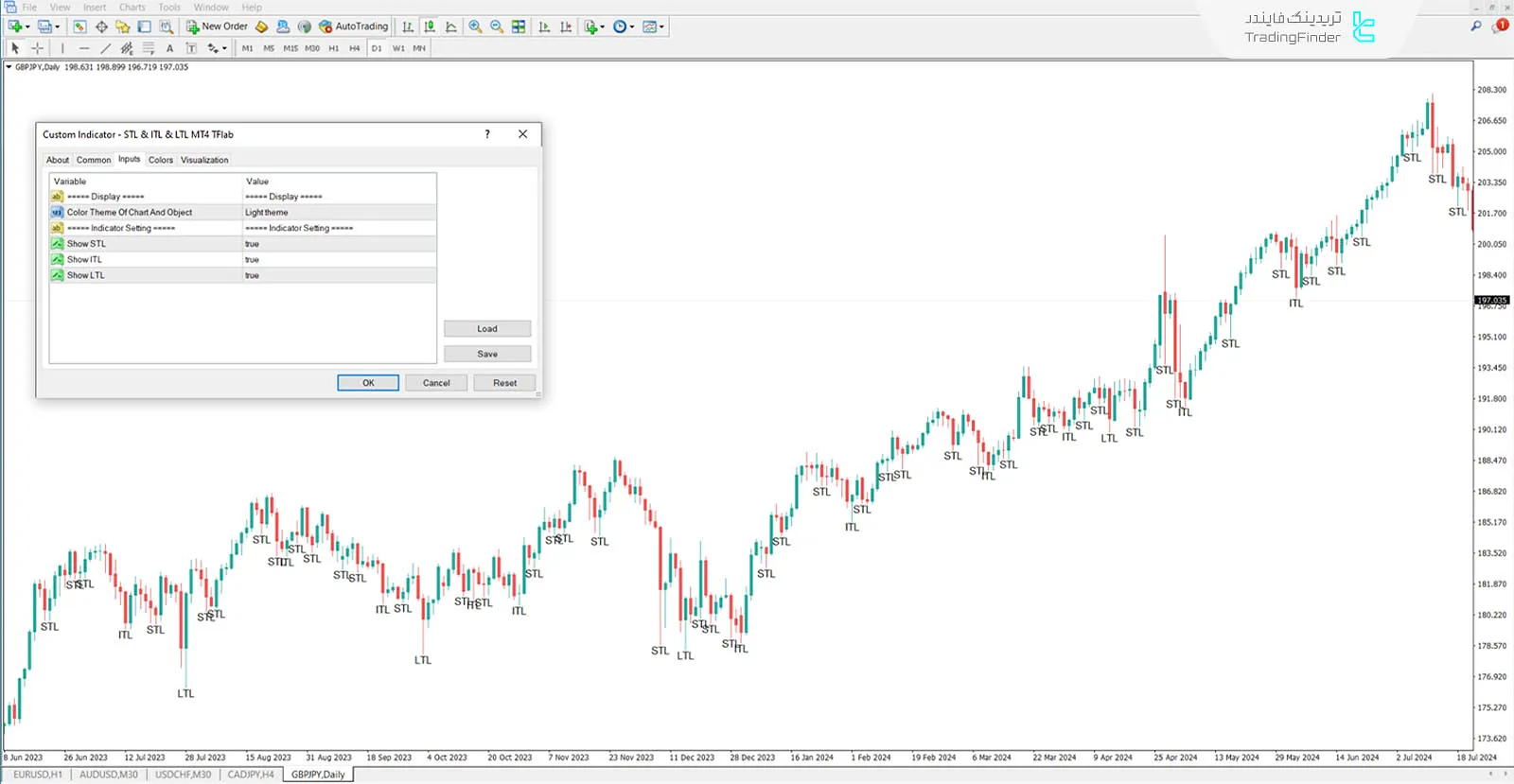Click the Zoom In magnifier icon

(x=475, y=26)
